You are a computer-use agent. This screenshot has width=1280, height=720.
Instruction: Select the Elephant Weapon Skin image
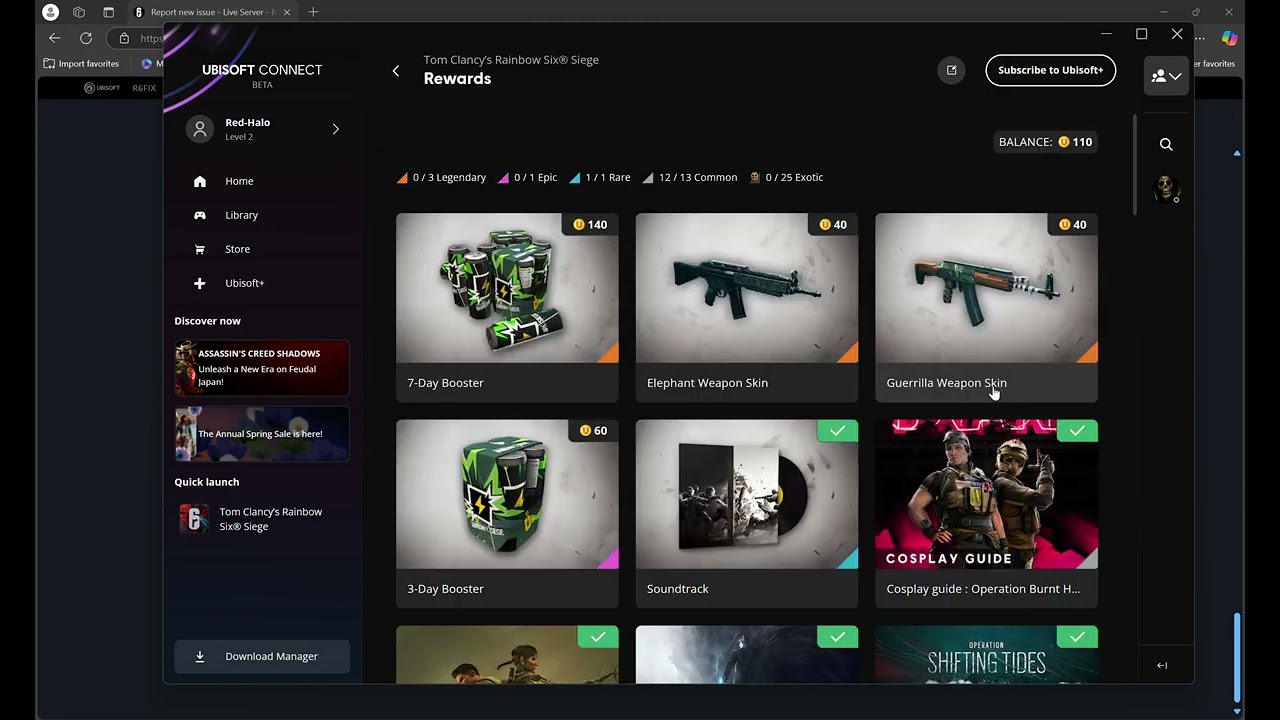point(747,288)
